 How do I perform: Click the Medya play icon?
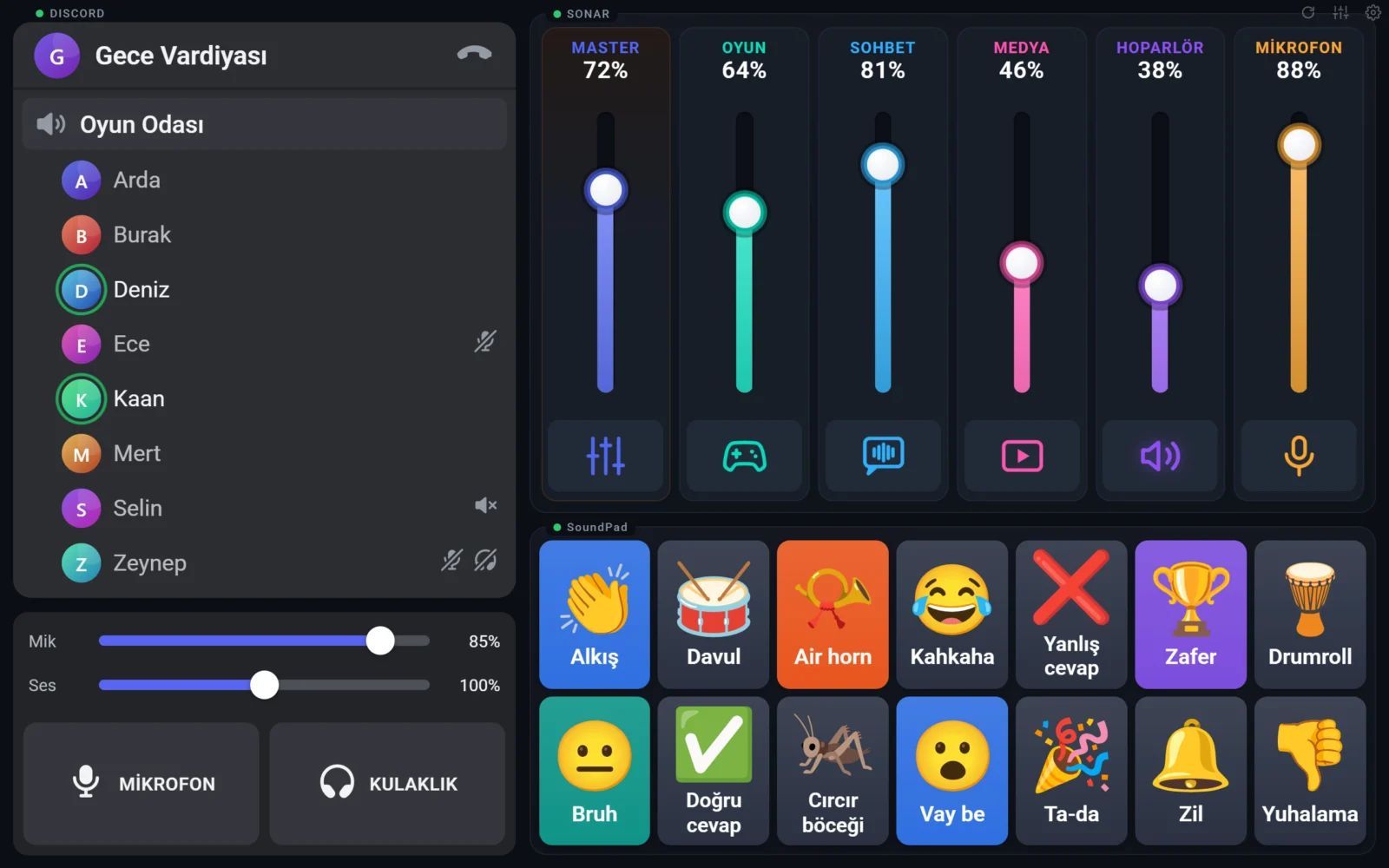tap(1022, 456)
